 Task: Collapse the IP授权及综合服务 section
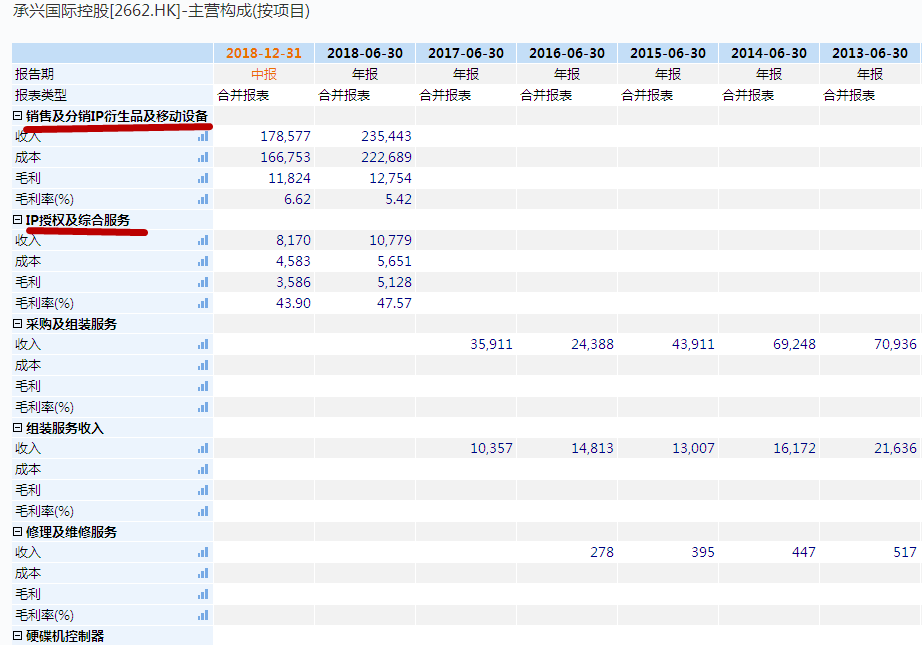click(x=18, y=220)
